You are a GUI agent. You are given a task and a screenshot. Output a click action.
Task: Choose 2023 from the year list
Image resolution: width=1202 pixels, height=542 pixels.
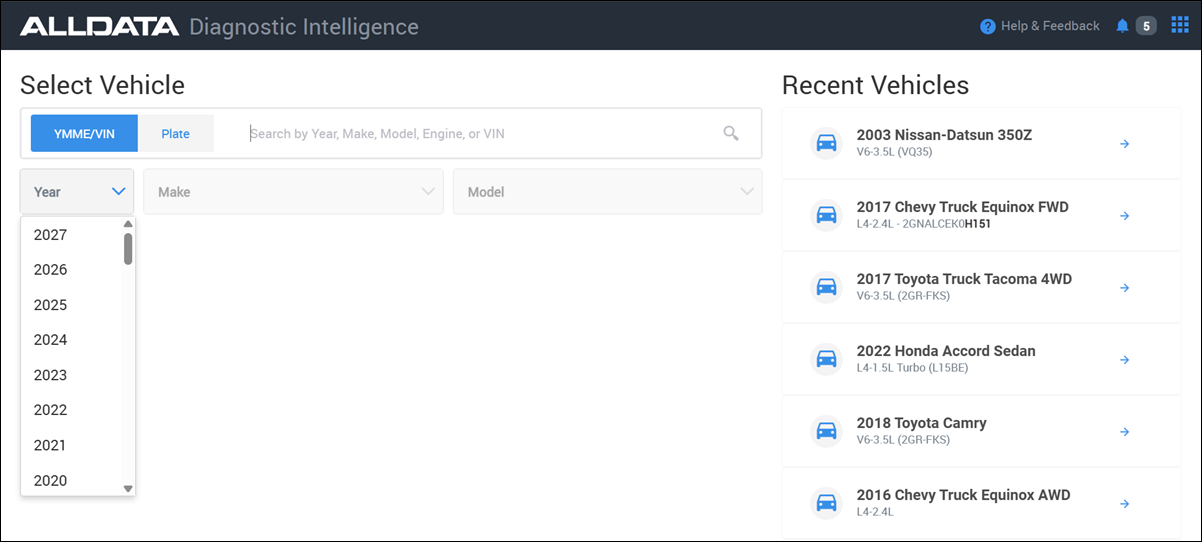click(x=72, y=375)
